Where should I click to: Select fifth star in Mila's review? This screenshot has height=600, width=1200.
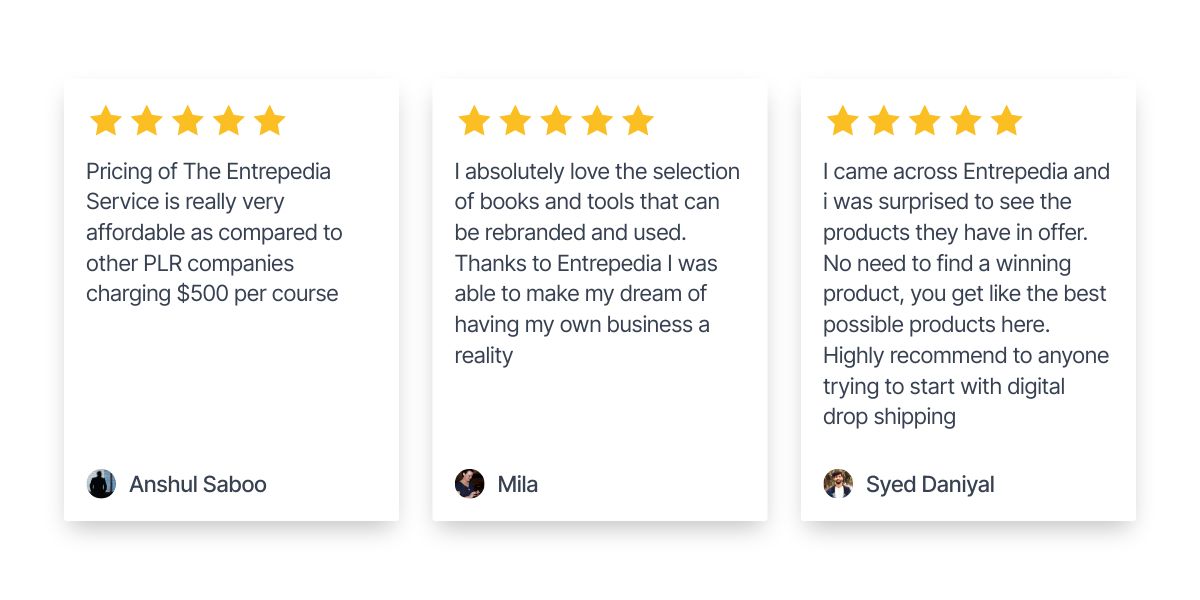pos(637,121)
